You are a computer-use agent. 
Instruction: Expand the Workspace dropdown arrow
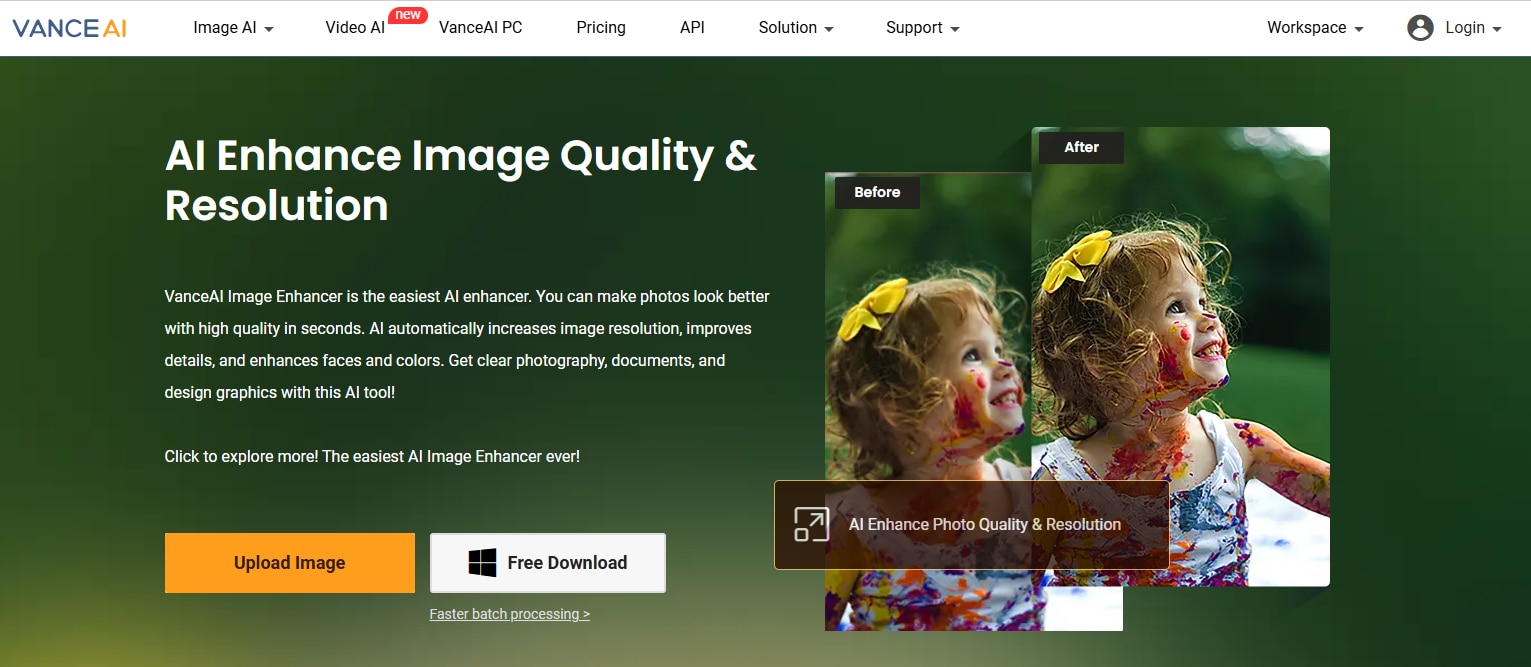tap(1358, 29)
